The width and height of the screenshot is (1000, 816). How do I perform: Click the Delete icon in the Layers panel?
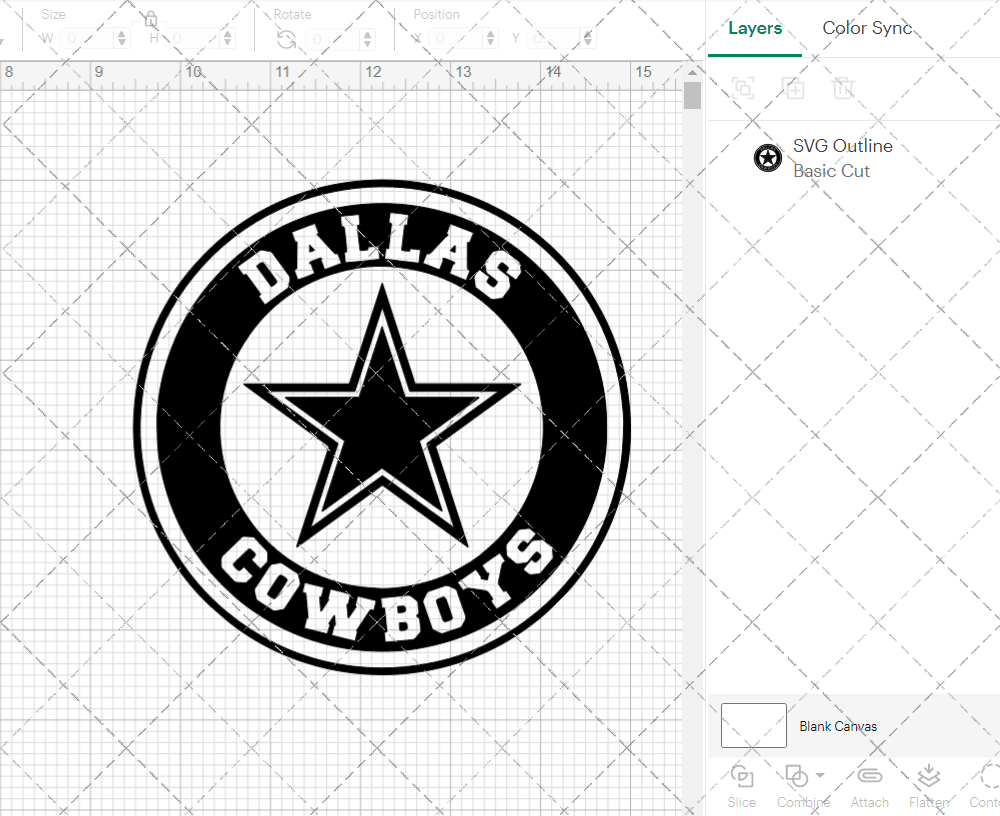(844, 88)
